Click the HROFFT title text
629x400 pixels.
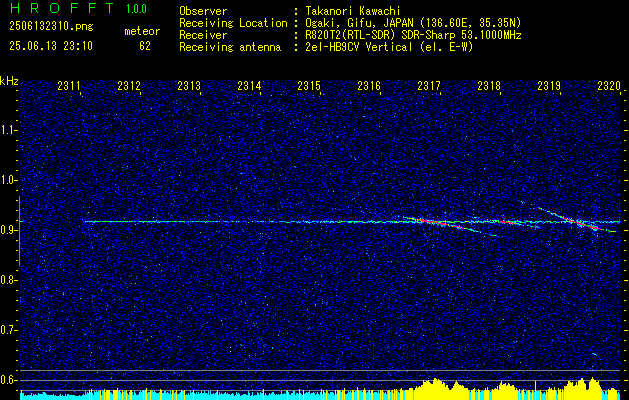click(x=61, y=8)
